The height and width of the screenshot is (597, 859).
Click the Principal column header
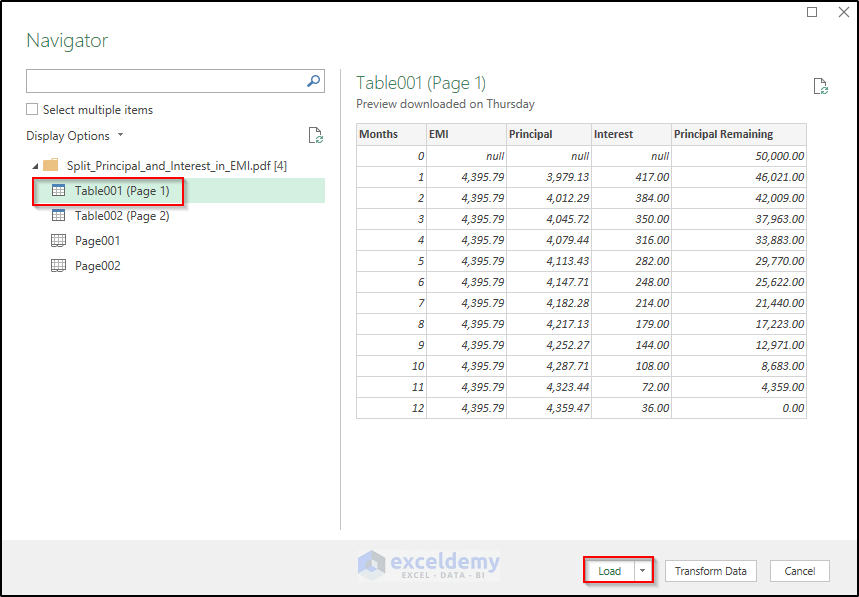point(549,134)
